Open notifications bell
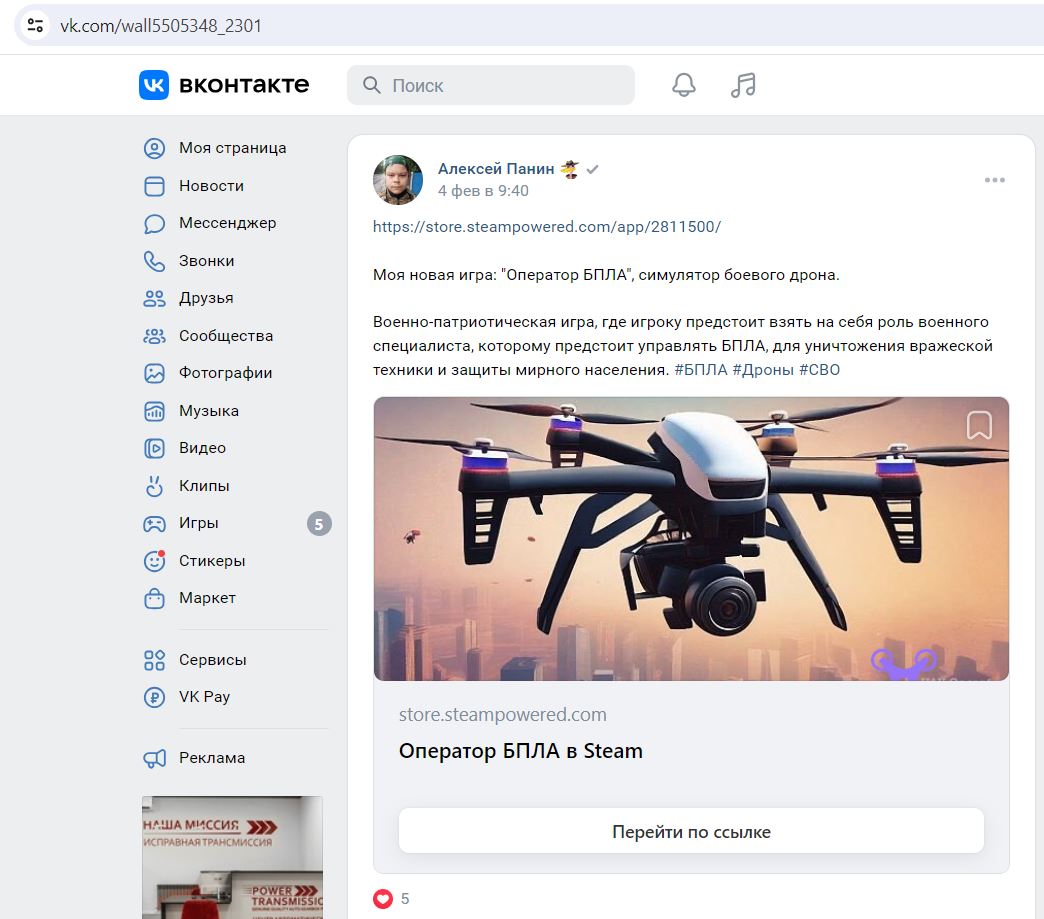Image resolution: width=1044 pixels, height=919 pixels. (684, 85)
